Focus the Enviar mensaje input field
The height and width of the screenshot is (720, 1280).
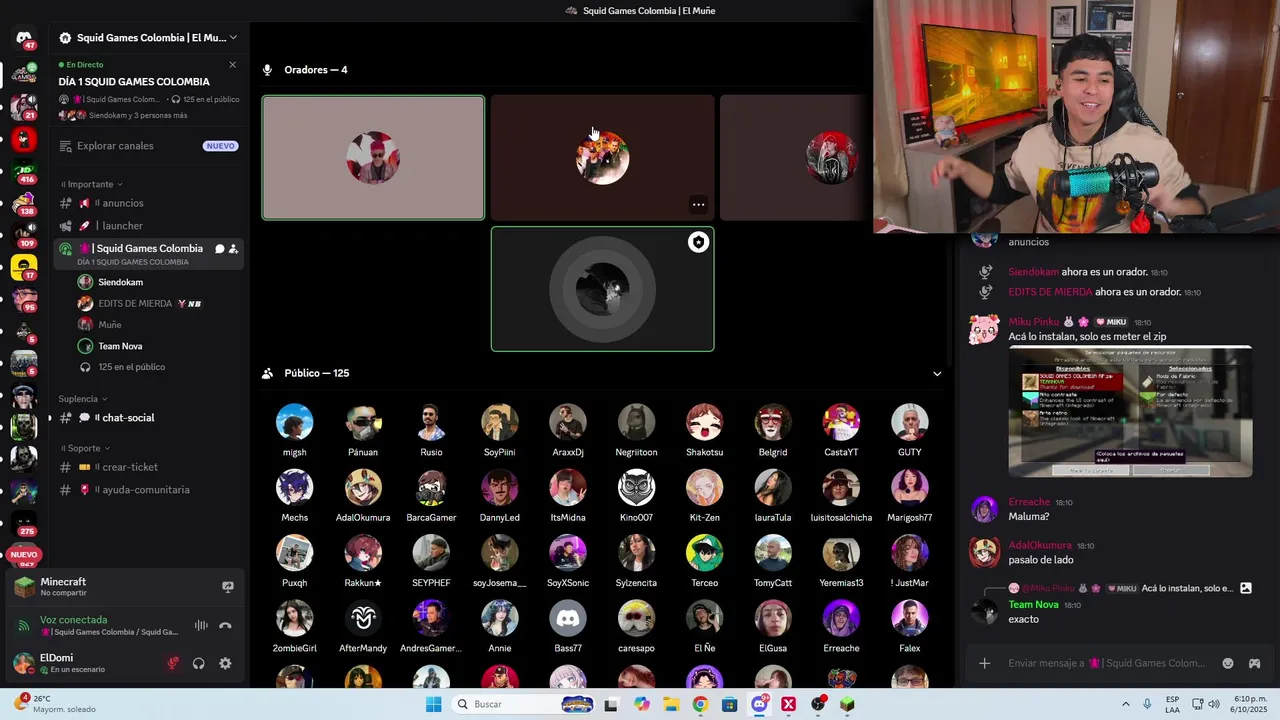[1106, 663]
